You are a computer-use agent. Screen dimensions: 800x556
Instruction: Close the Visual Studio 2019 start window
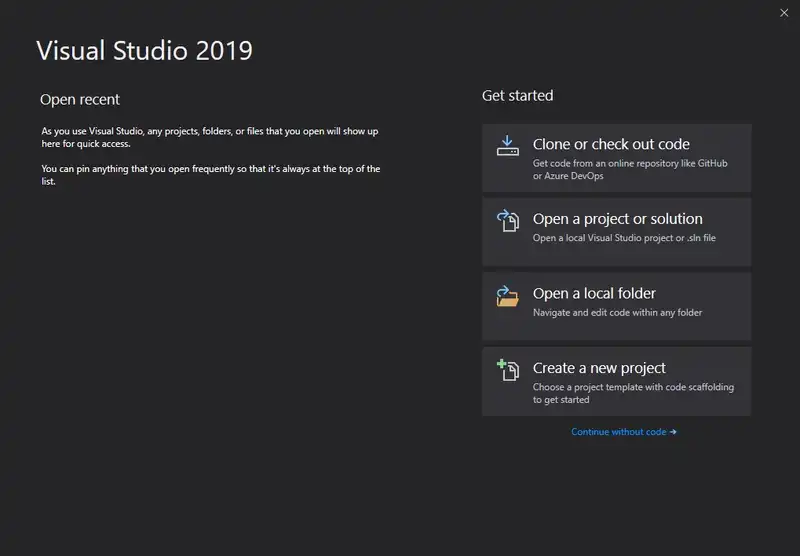(x=783, y=12)
